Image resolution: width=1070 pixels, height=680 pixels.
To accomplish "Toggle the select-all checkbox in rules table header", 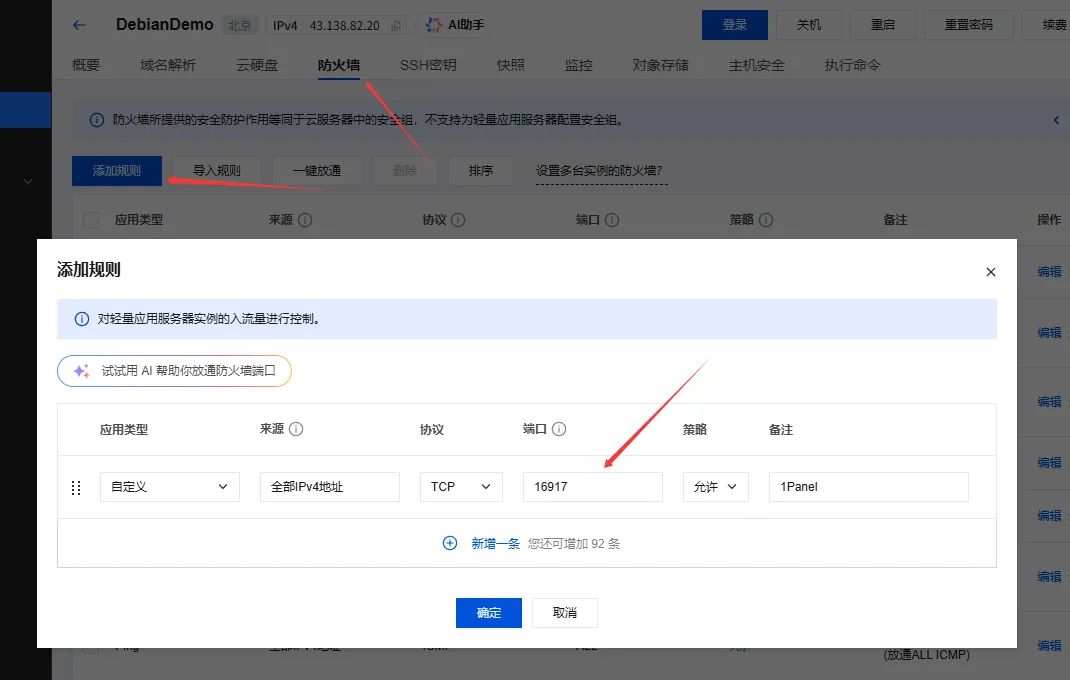I will (91, 219).
